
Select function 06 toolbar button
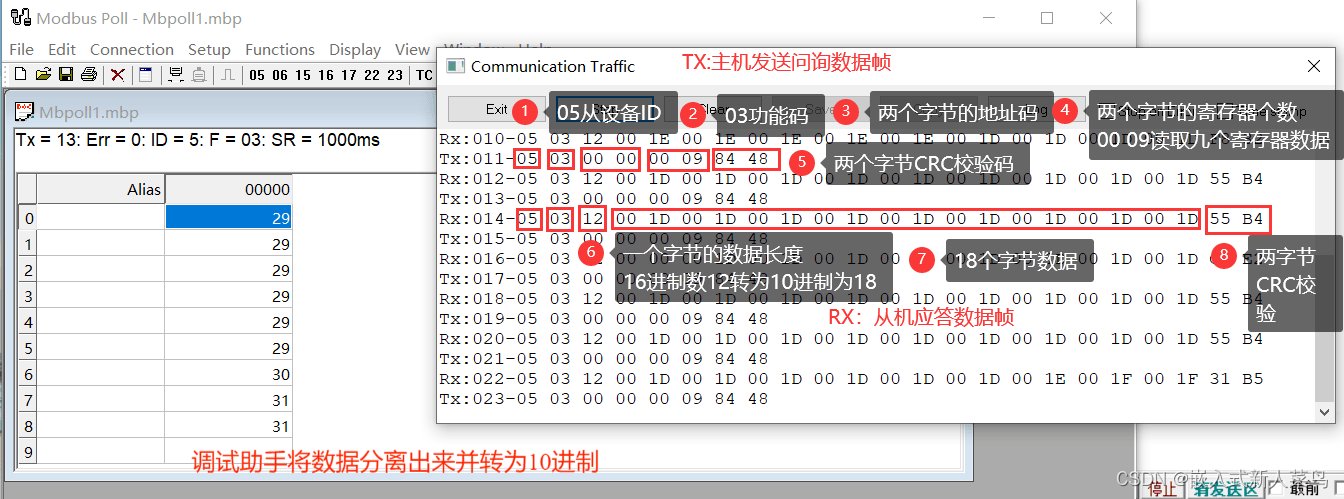pyautogui.click(x=280, y=75)
